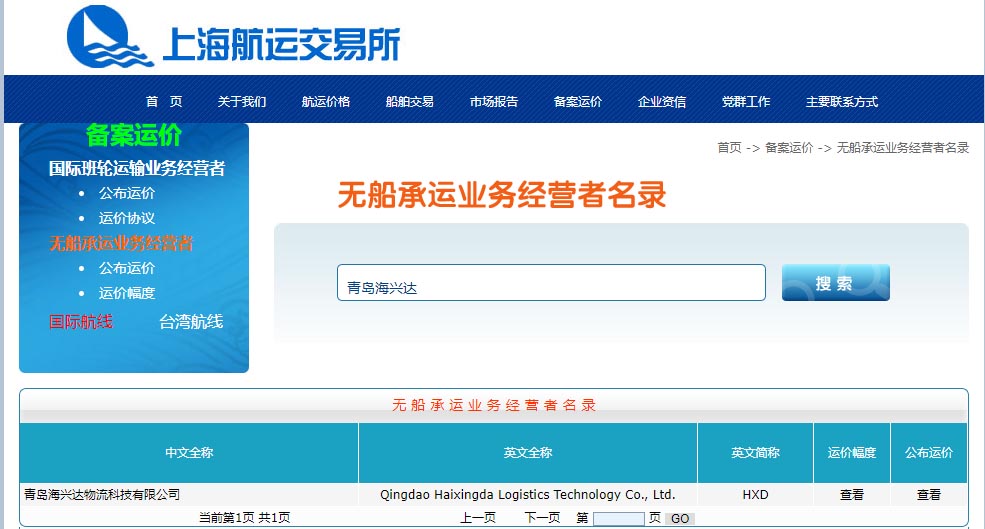Open the 首页 navigation menu item
Screen dimensions: 985x529
[164, 102]
